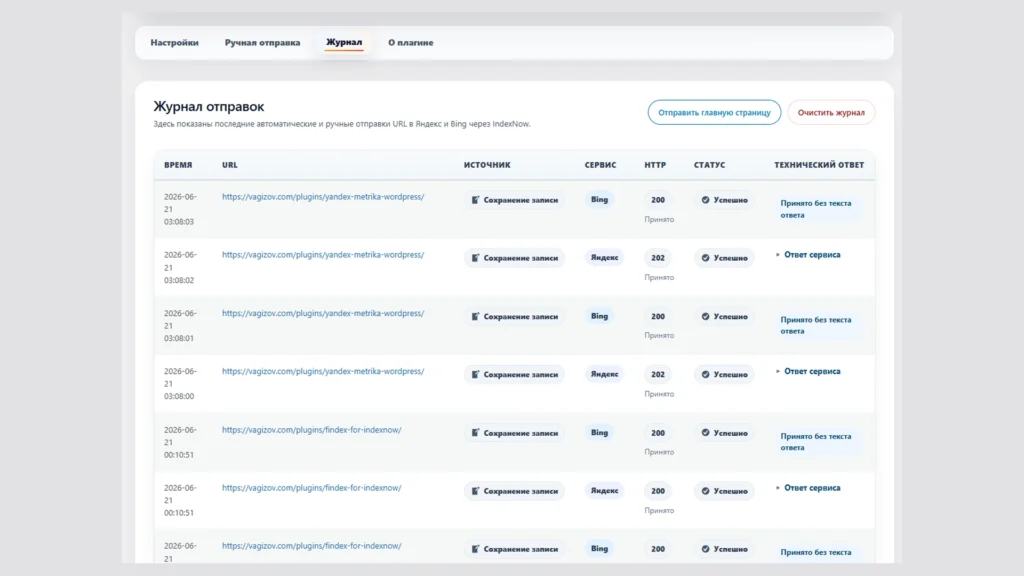The height and width of the screenshot is (576, 1024).
Task: Click Bing badge in 03:08:01 row
Action: pos(600,316)
